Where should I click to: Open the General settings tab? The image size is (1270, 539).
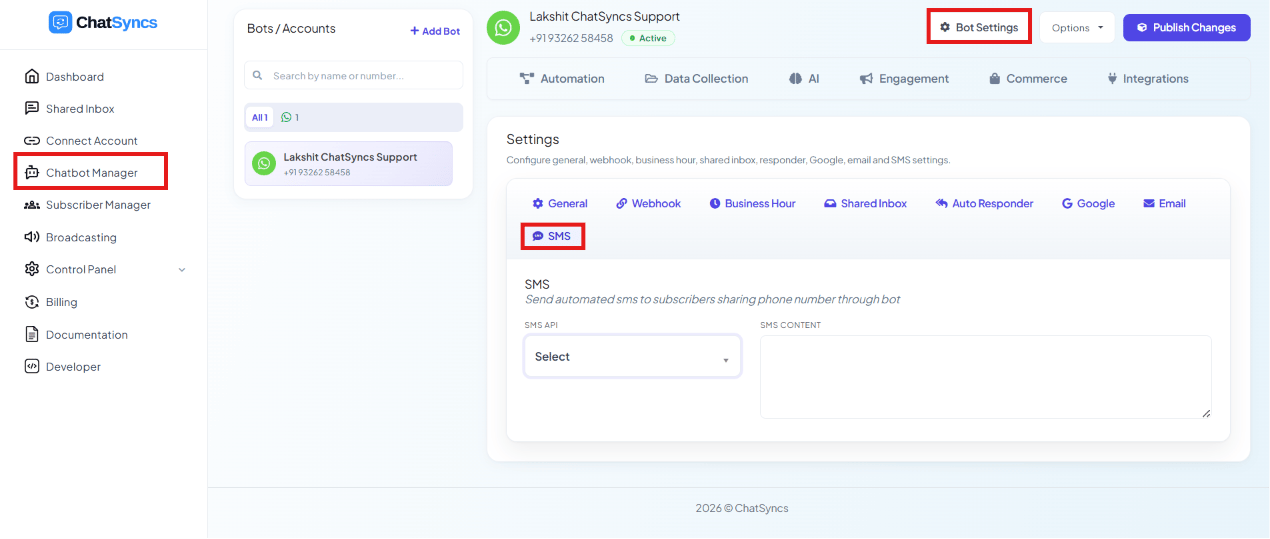click(x=560, y=204)
